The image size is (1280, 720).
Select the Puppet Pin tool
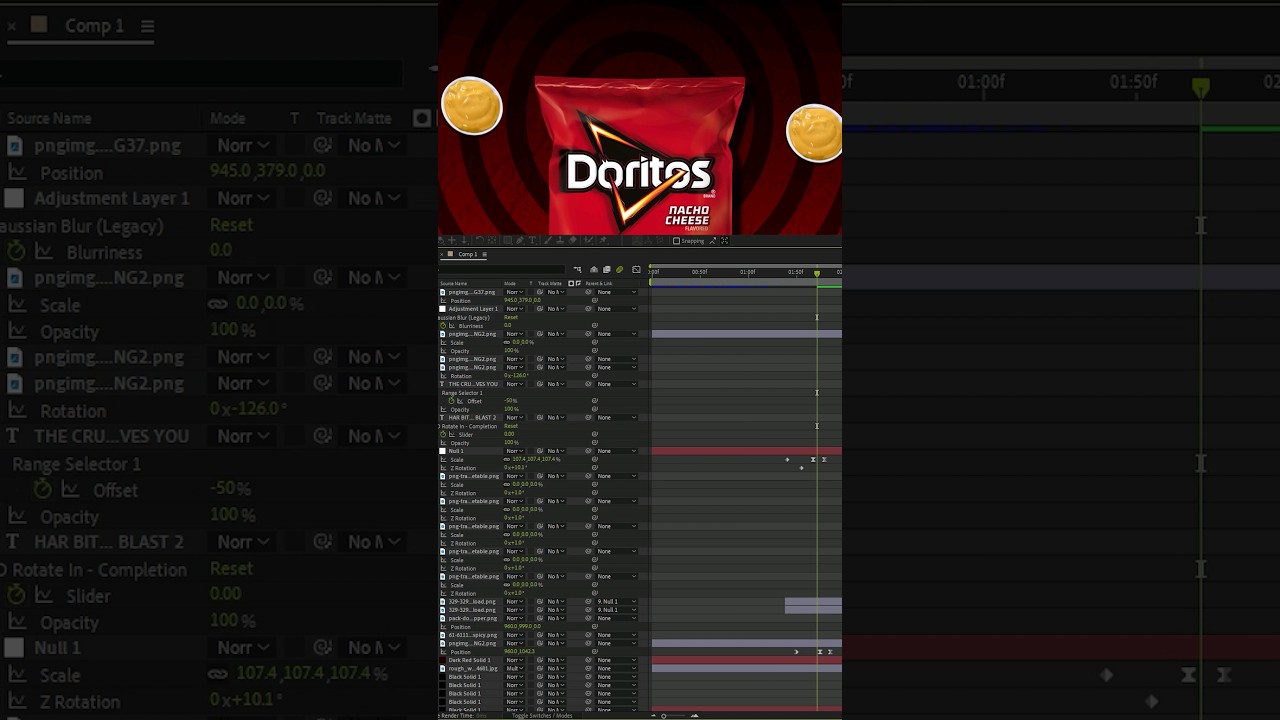point(603,241)
